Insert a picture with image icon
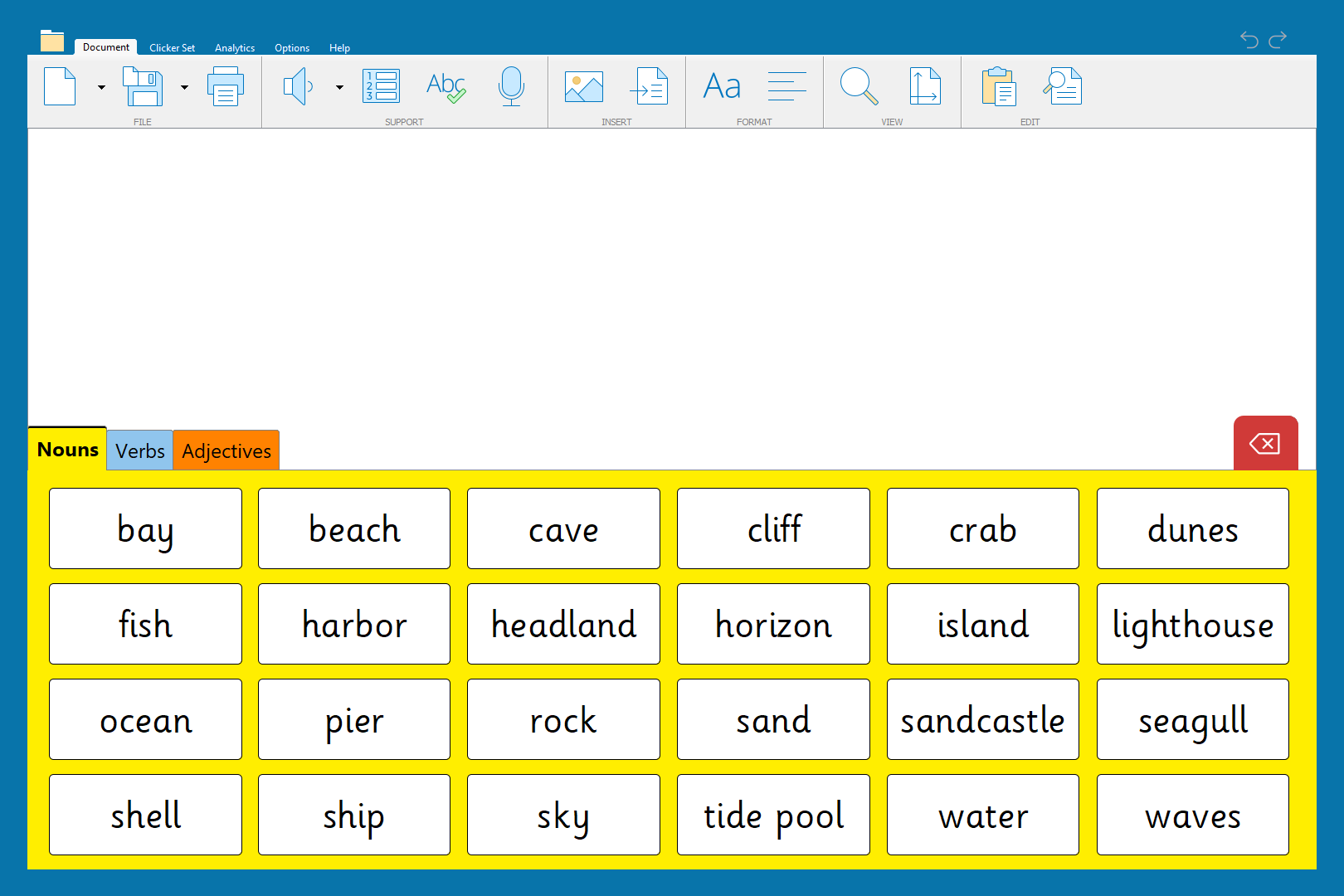 click(584, 86)
